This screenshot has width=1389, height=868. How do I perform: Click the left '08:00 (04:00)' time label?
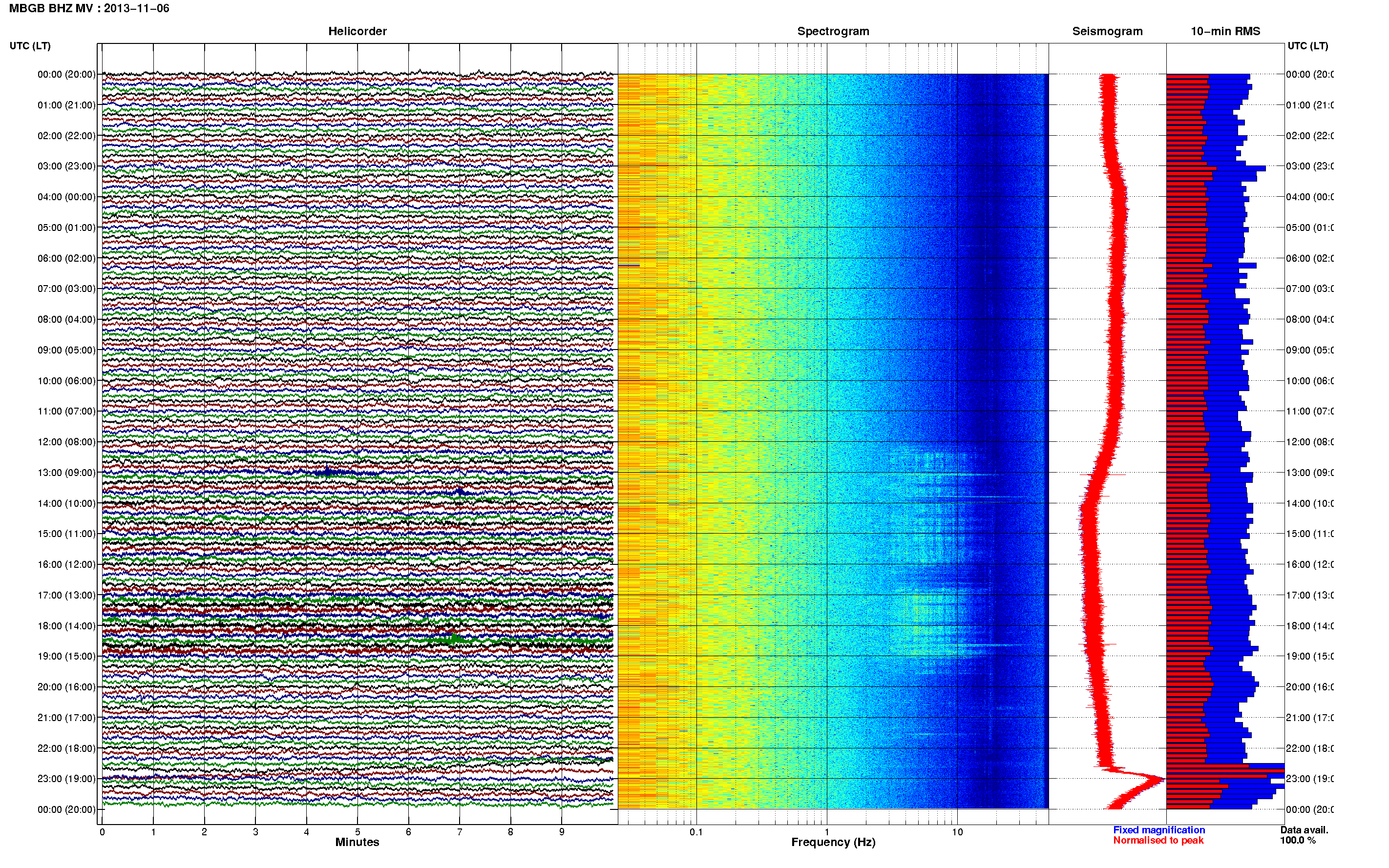pyautogui.click(x=66, y=319)
